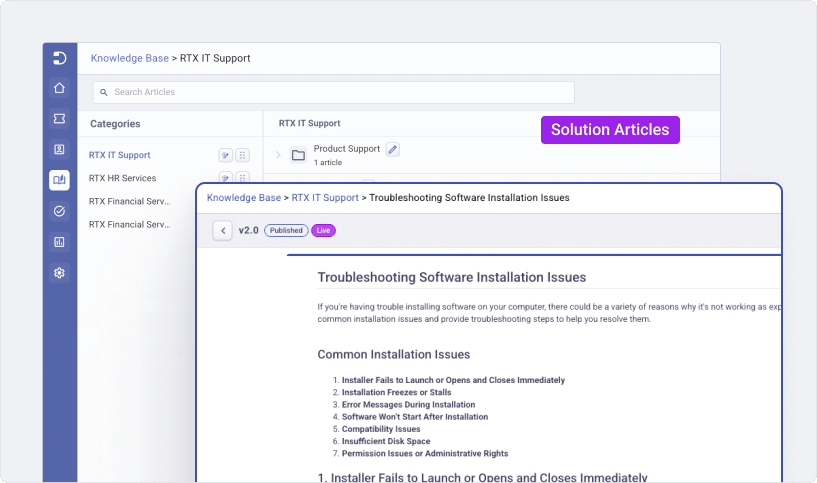Click the Search Articles field

tap(333, 92)
